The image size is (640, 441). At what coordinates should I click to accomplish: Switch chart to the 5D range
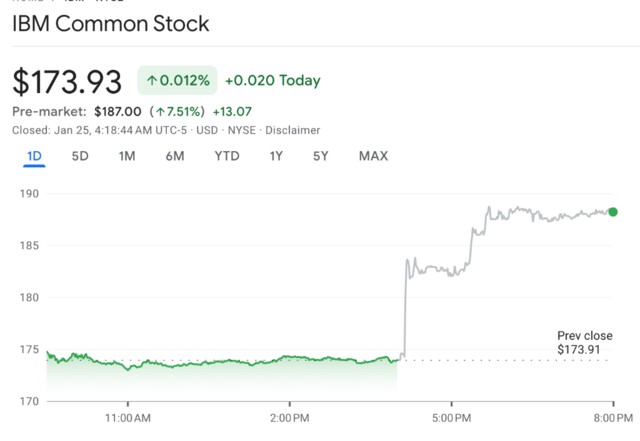[x=80, y=156]
